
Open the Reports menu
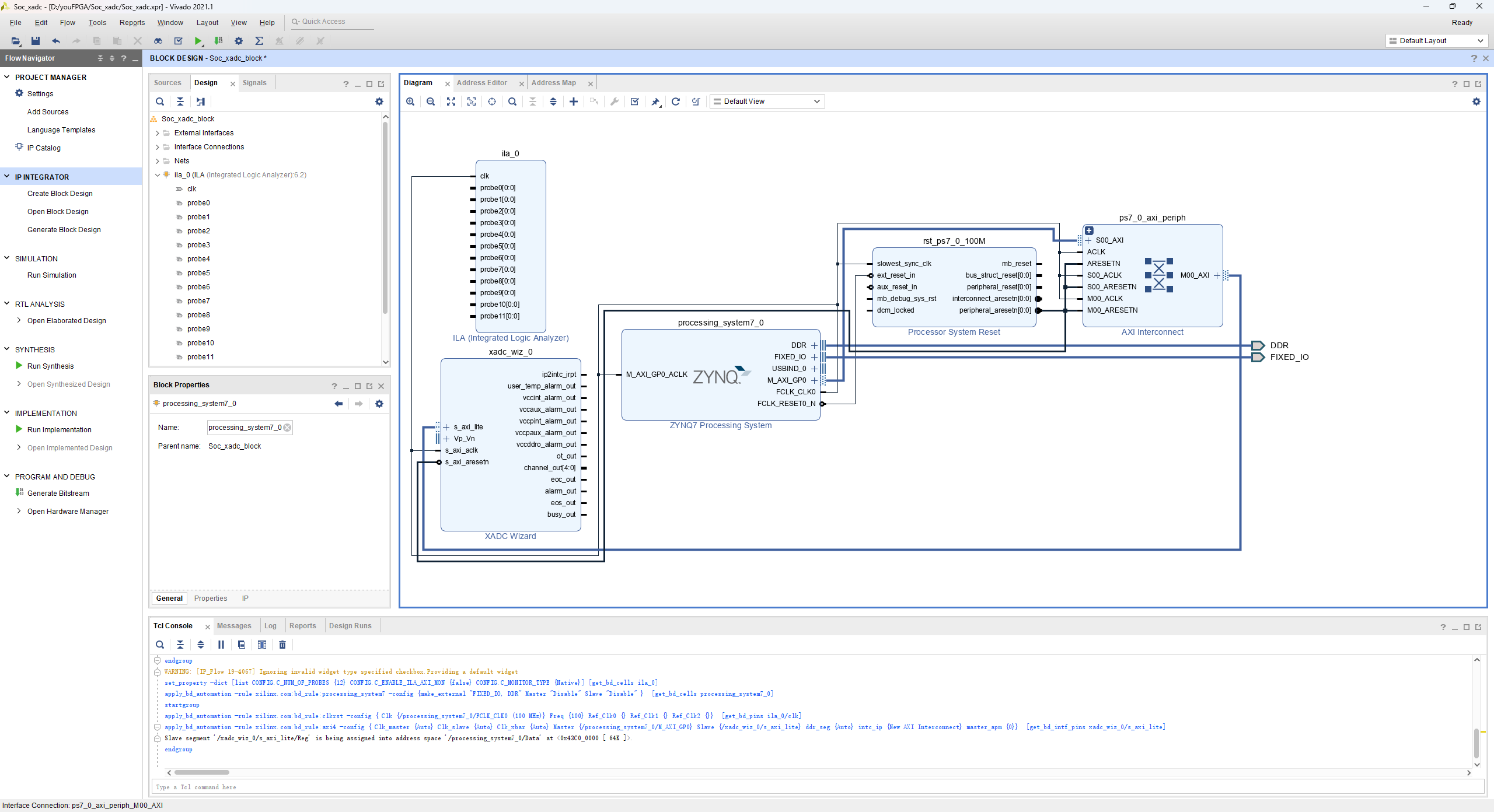[132, 23]
